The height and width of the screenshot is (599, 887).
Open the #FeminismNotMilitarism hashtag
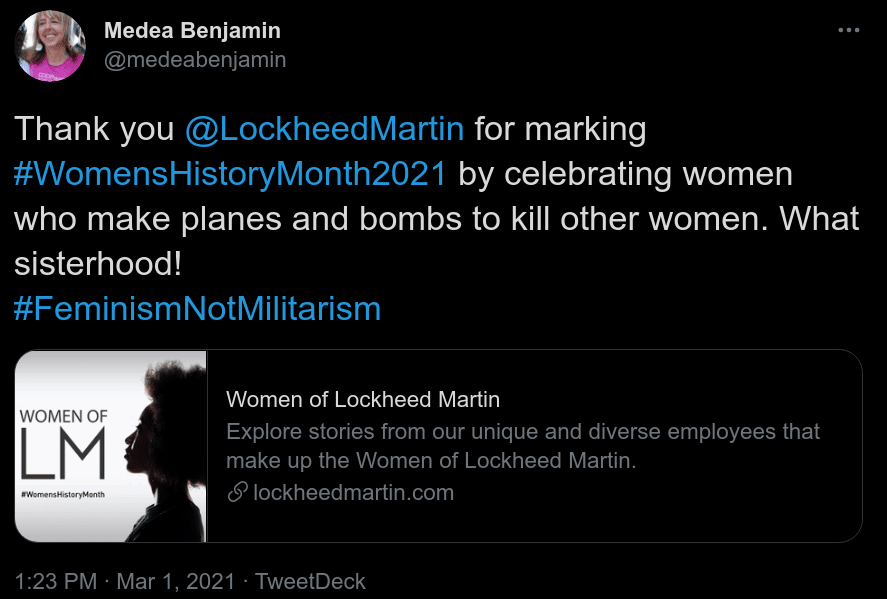click(198, 308)
